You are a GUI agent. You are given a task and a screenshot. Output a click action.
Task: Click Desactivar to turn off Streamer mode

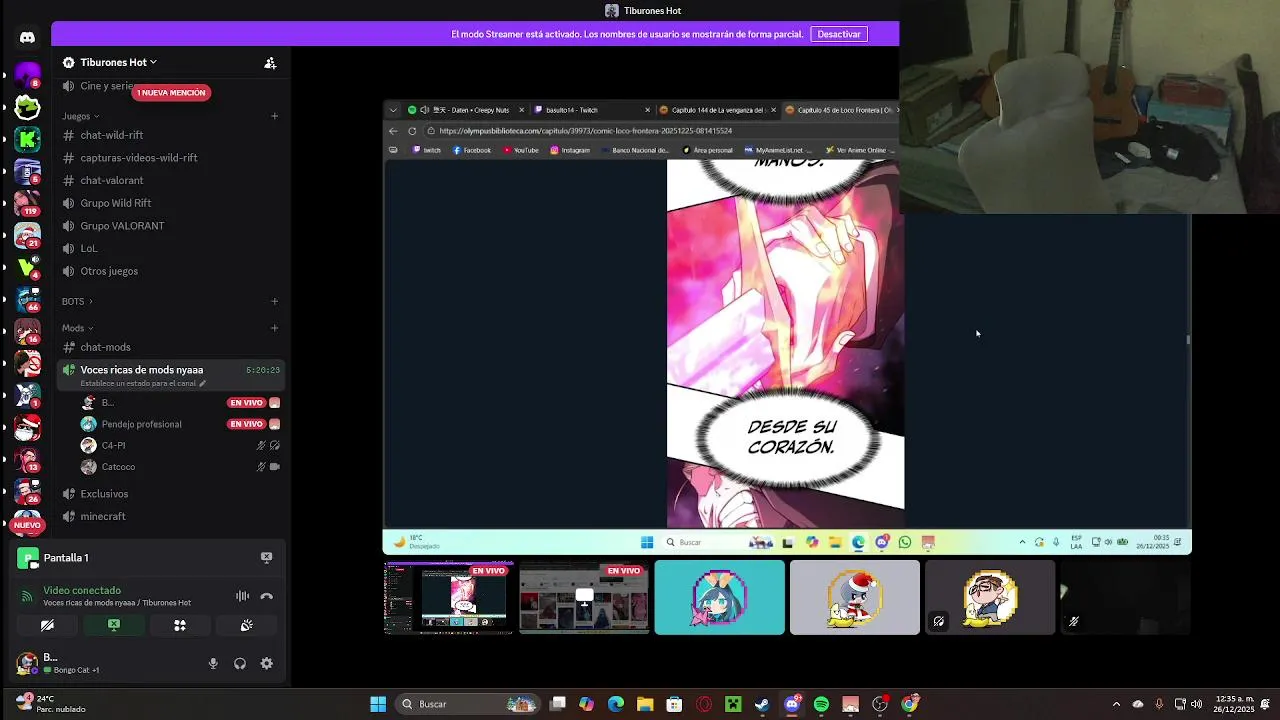click(838, 34)
